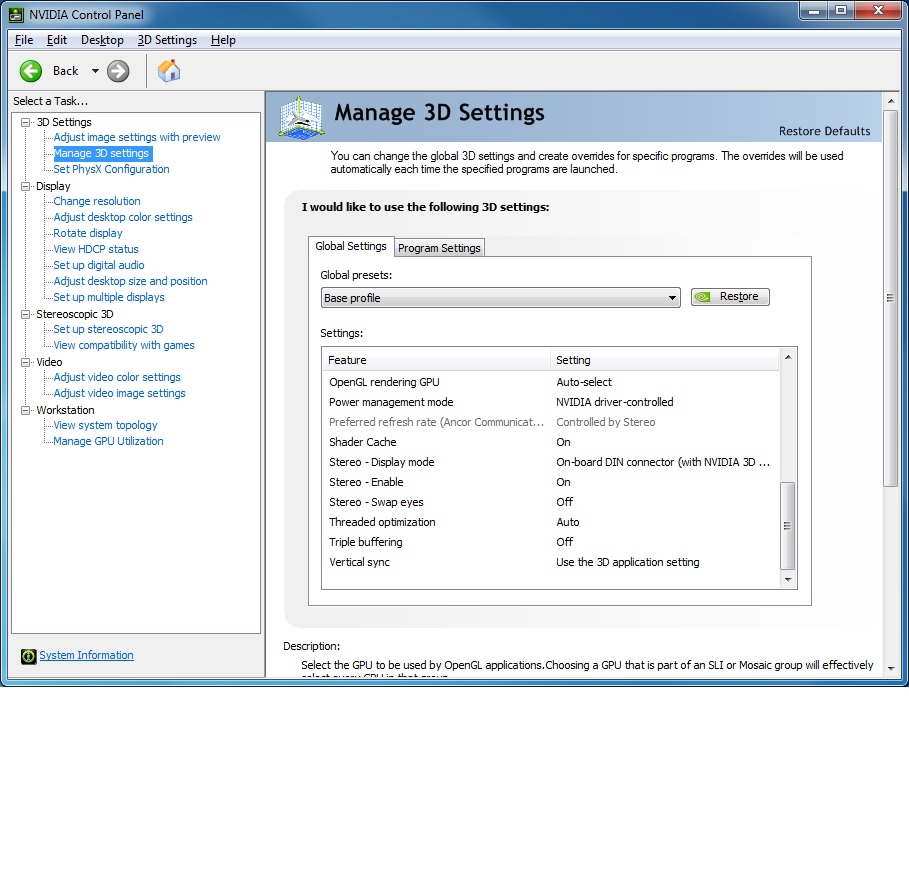
Task: Open the Global presets Base profile dropdown
Action: point(500,298)
